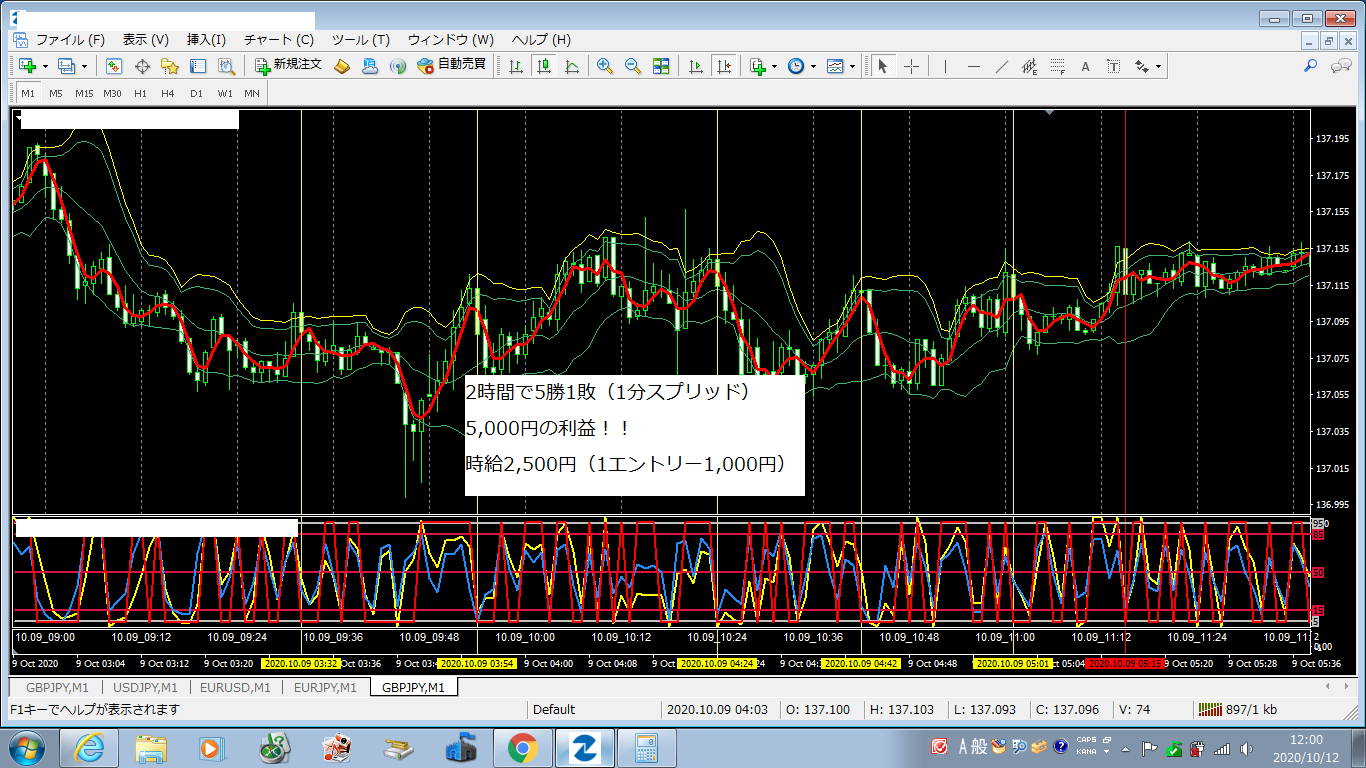1366x768 pixels.
Task: Open Google Chrome from the taskbar
Action: pyautogui.click(x=522, y=747)
